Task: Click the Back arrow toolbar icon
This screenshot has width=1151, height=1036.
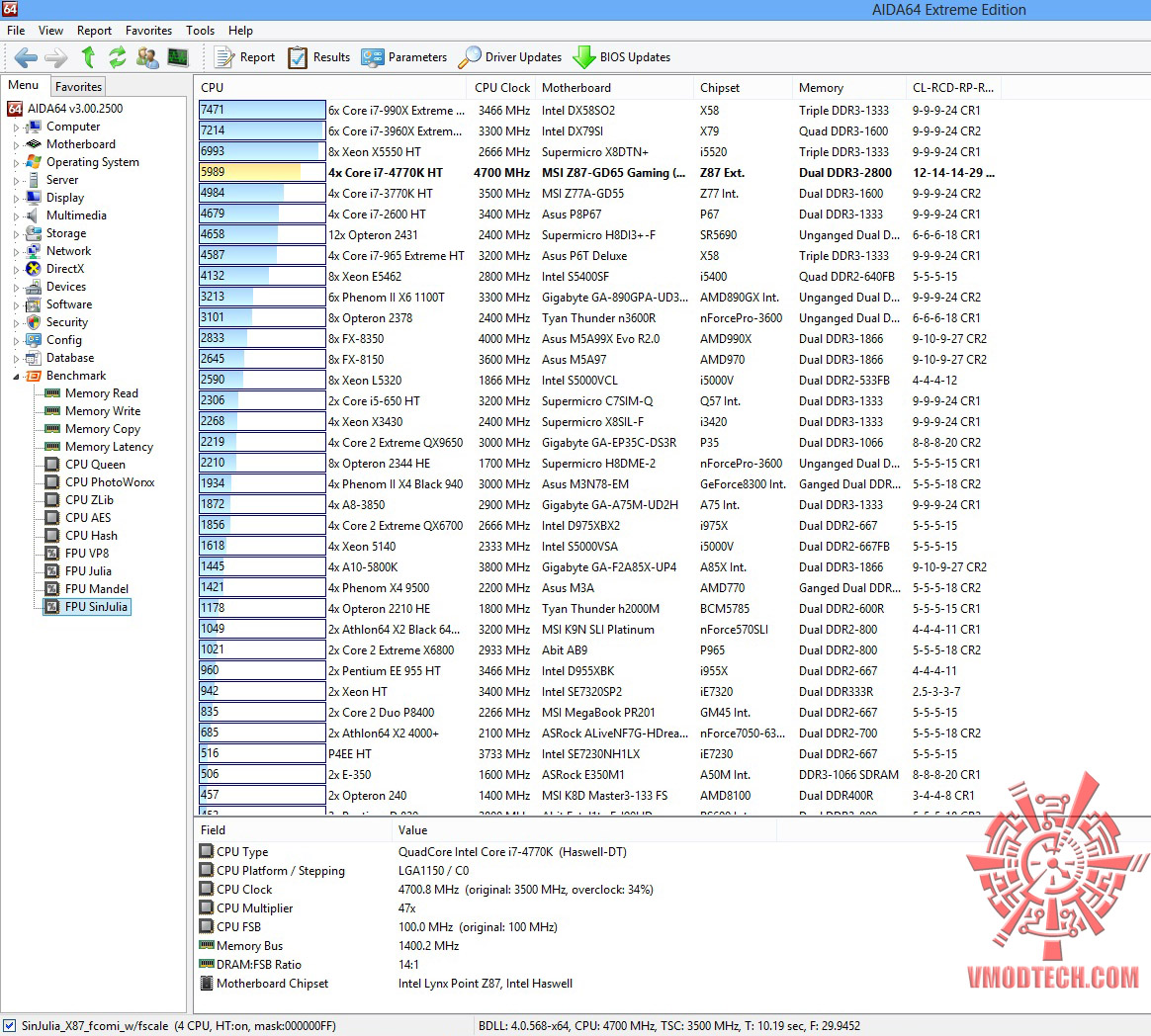Action: point(26,57)
